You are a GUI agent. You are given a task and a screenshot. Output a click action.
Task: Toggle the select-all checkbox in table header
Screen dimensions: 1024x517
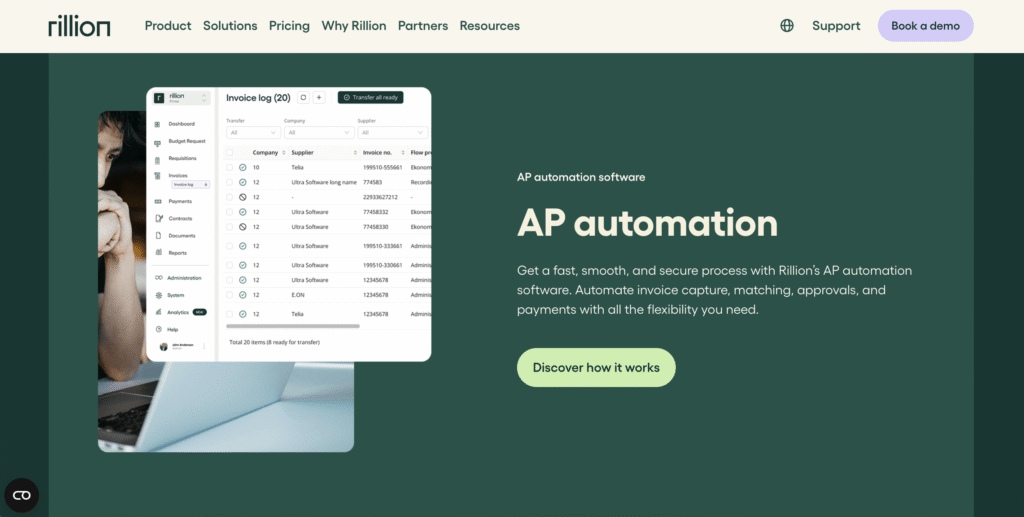[229, 152]
